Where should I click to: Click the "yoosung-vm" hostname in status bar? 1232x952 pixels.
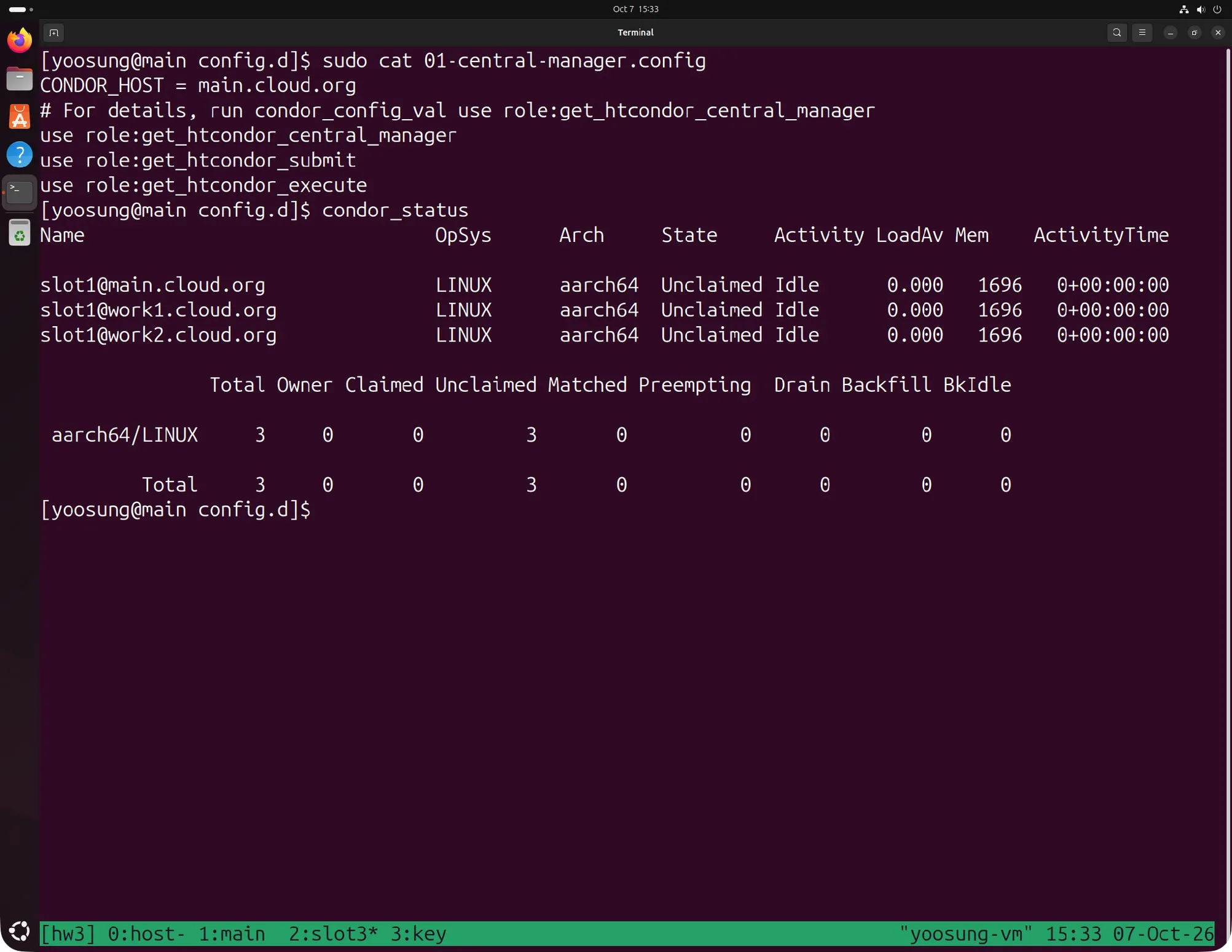click(x=966, y=934)
